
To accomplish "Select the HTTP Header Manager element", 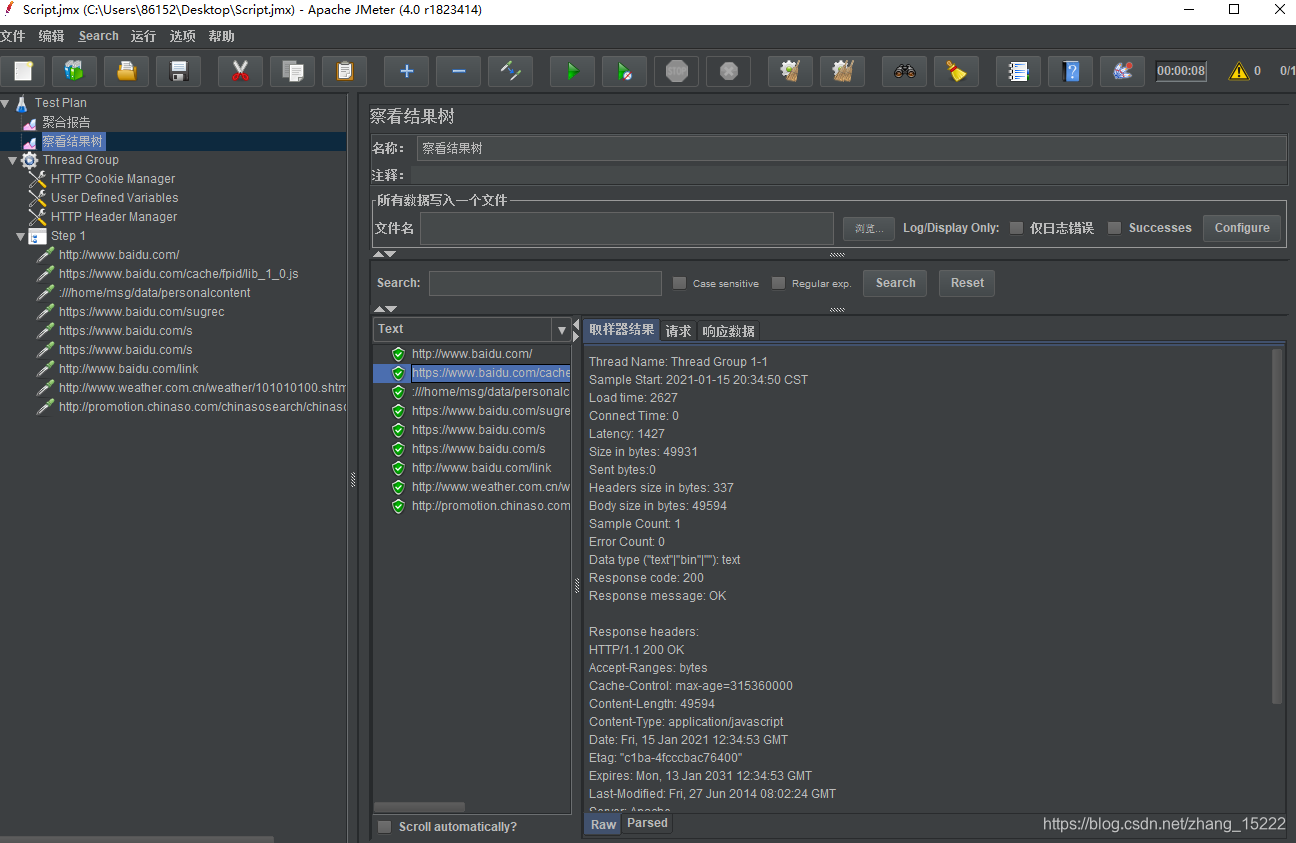I will [x=114, y=217].
